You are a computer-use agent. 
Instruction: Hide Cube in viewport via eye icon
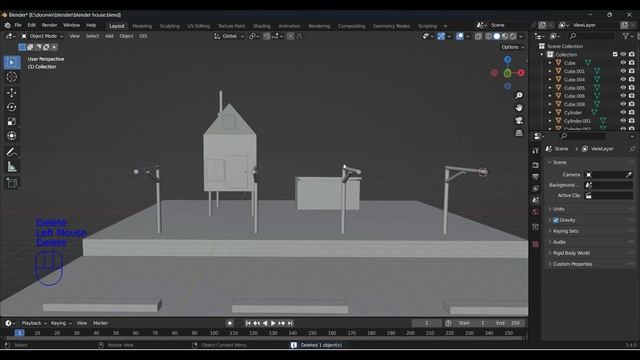tap(623, 63)
